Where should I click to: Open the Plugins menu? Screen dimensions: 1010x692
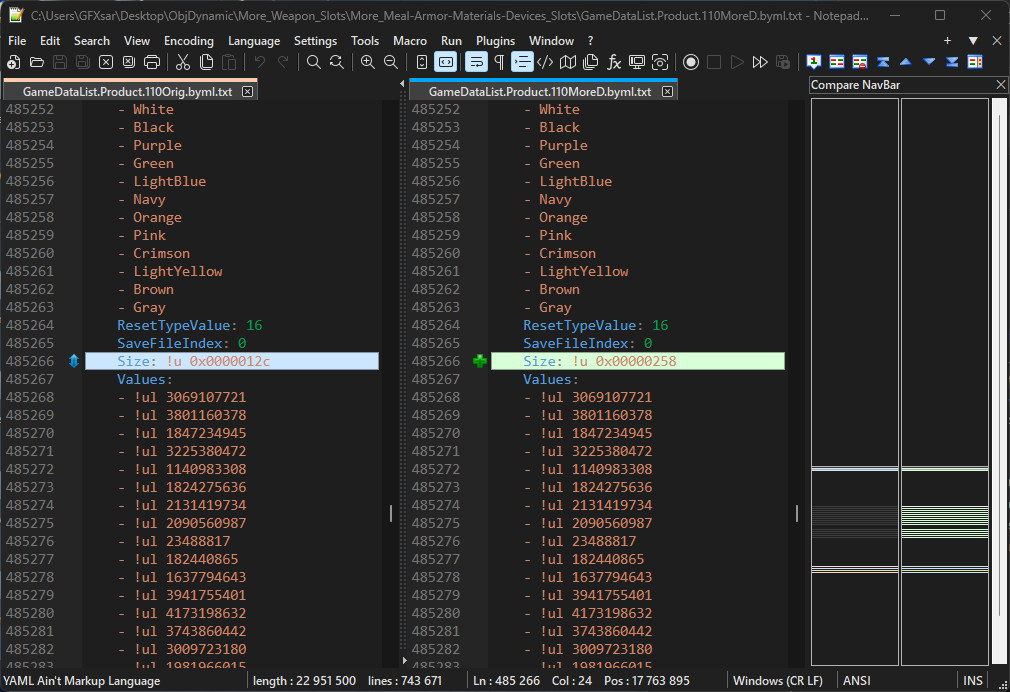click(x=495, y=41)
